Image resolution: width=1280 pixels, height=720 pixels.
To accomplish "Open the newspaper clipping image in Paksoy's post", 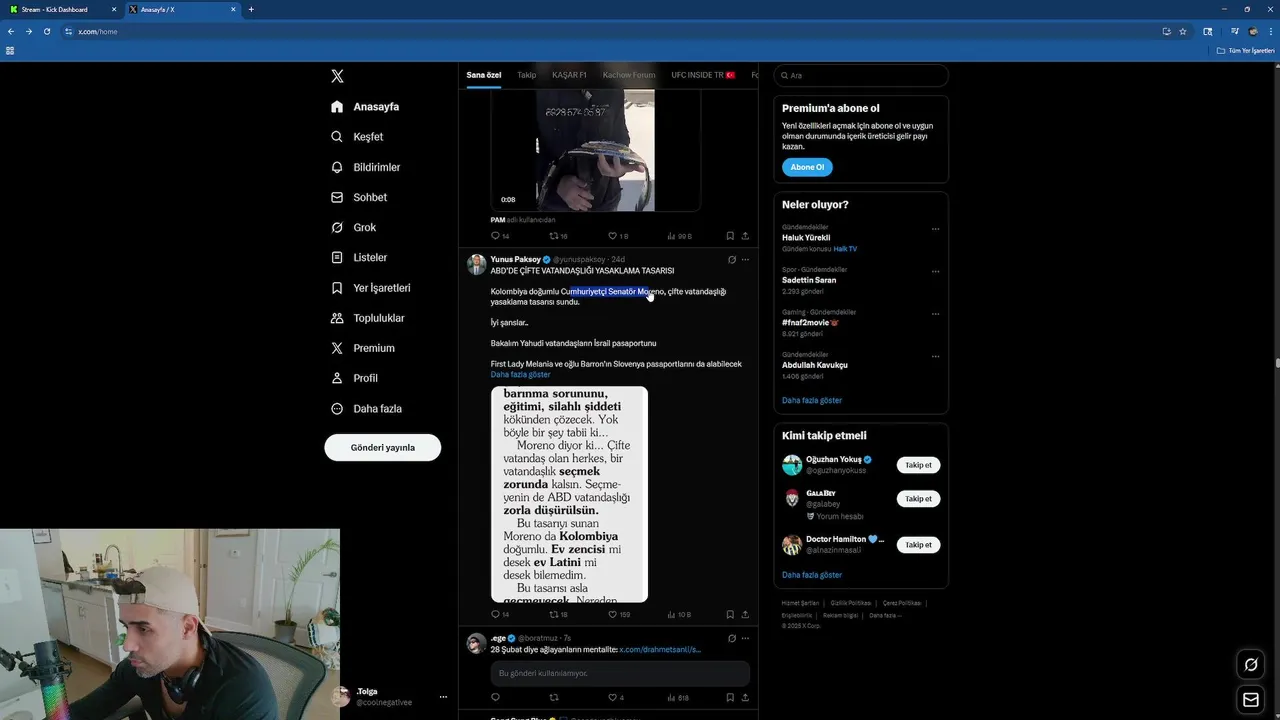I will coord(569,494).
